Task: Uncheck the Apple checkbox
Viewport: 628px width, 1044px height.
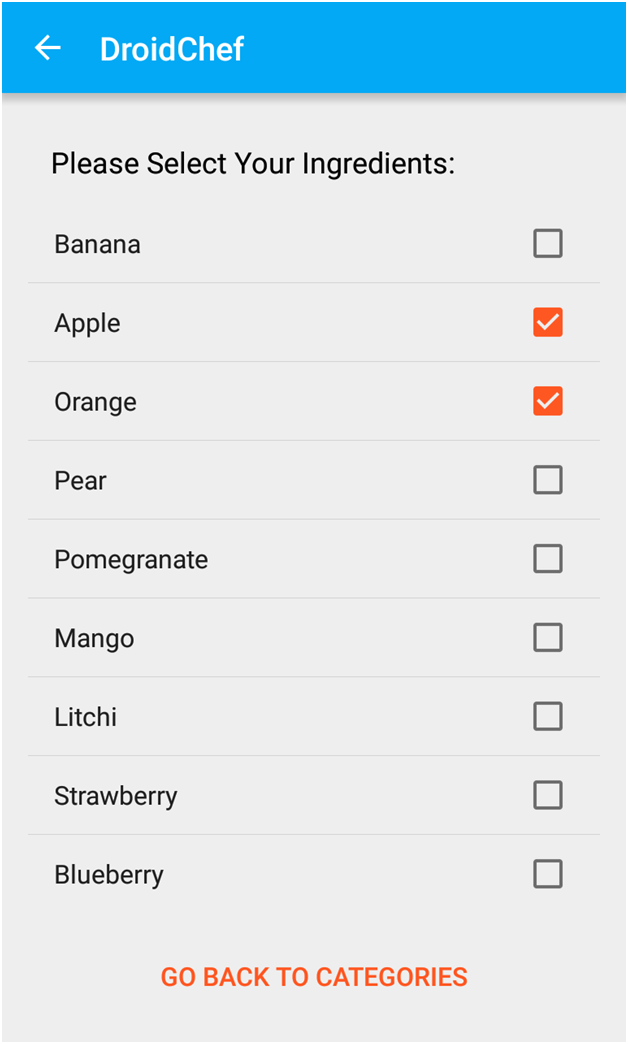Action: click(547, 322)
